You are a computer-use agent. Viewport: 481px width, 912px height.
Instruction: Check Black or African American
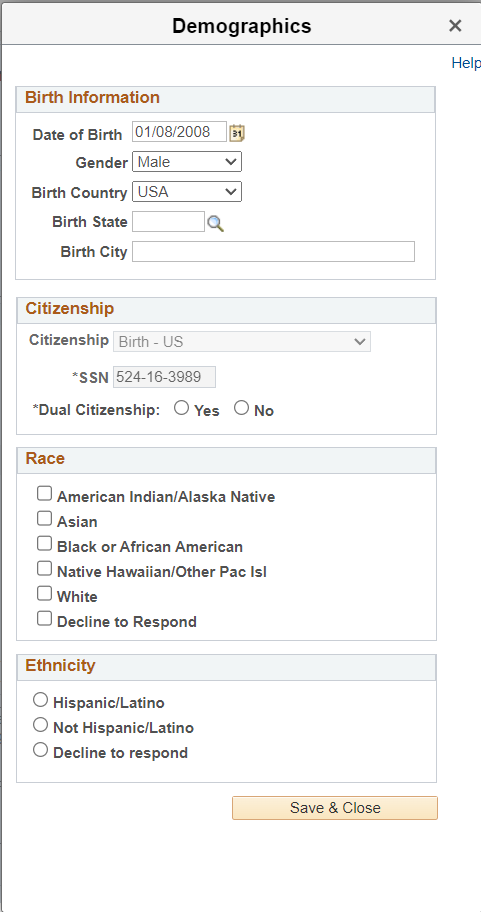click(44, 544)
